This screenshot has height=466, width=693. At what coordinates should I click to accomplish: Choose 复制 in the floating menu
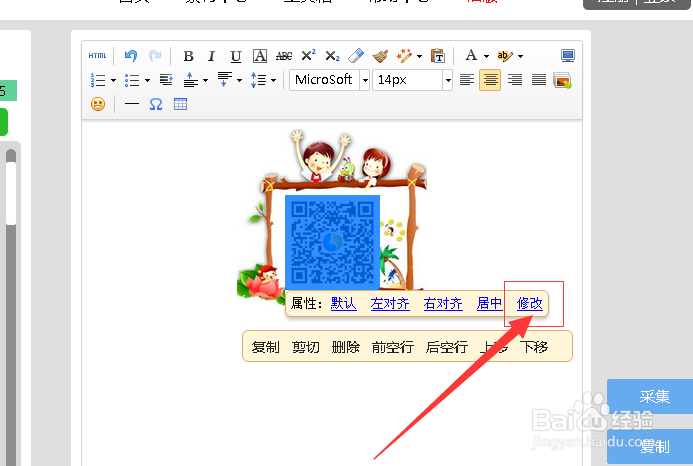265,347
